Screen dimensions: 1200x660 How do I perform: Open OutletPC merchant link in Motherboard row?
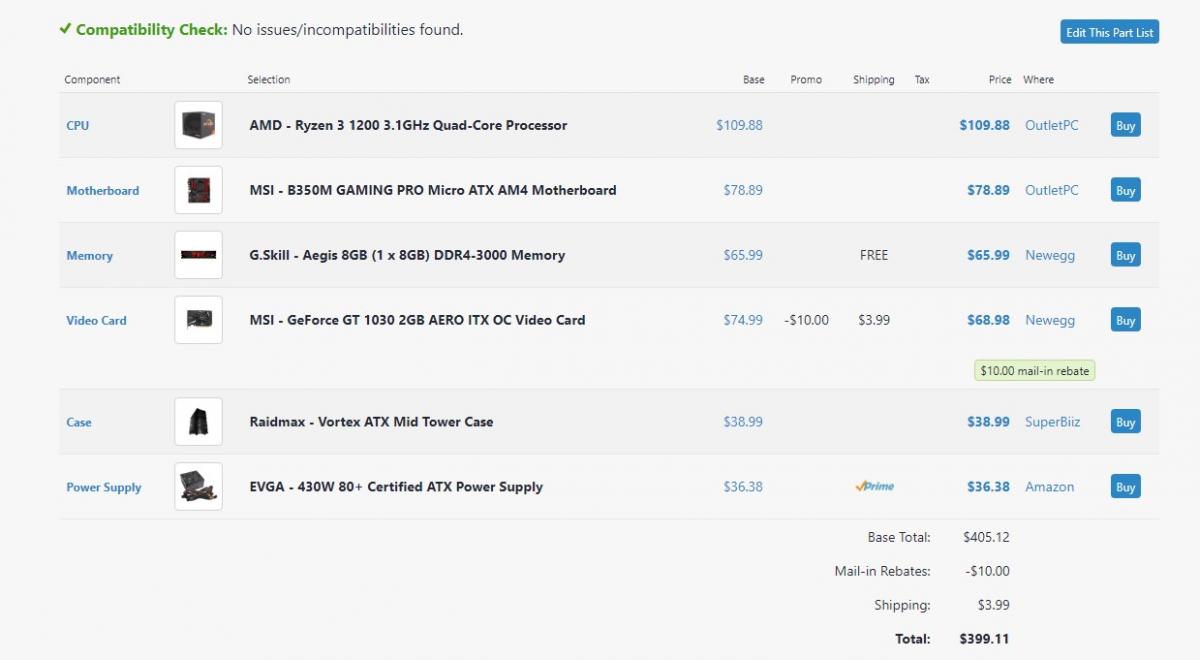1052,190
